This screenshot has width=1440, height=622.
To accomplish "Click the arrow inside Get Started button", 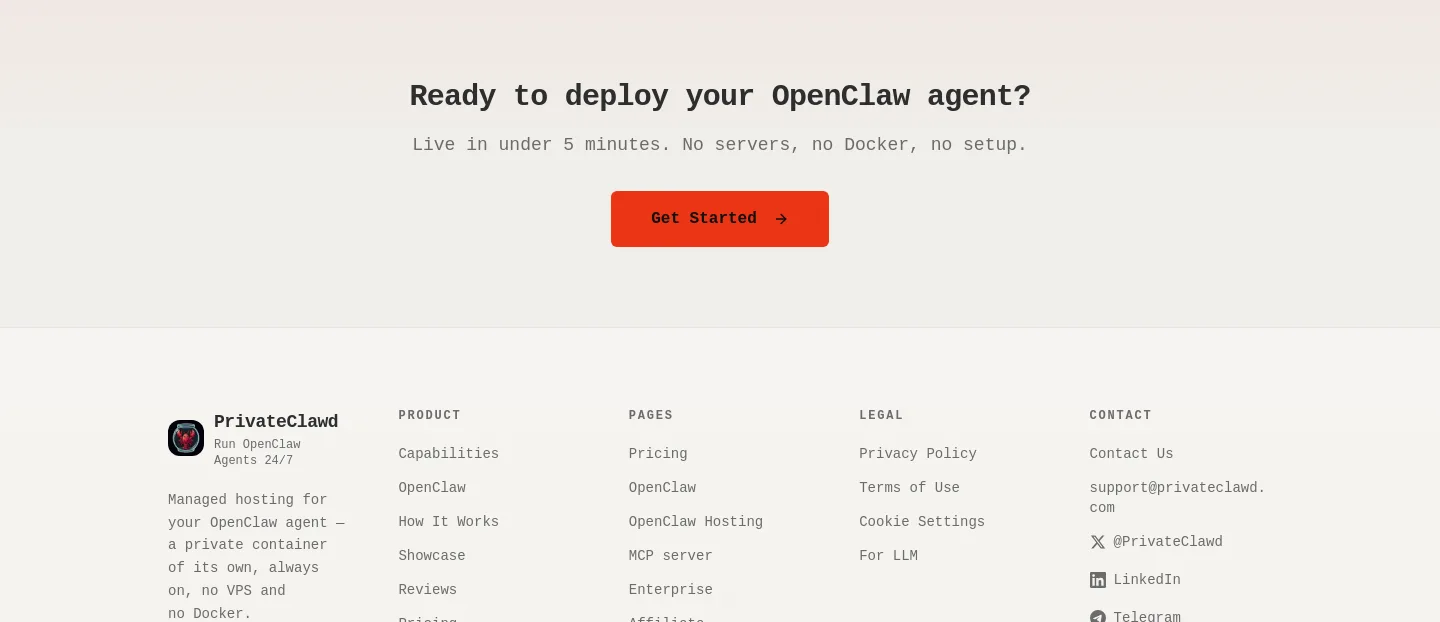I will pos(781,219).
